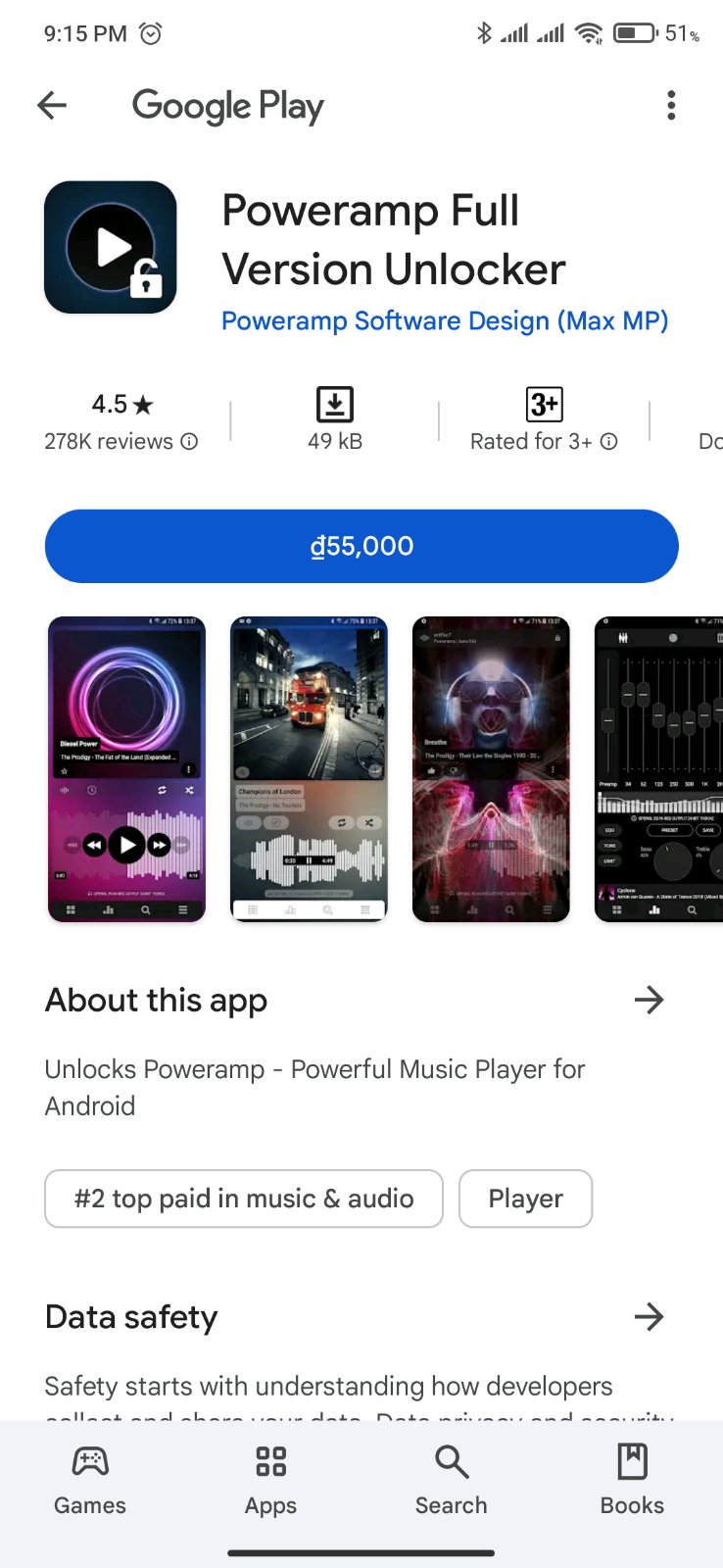Tap the info icon beside 278K reviews
The height and width of the screenshot is (1568, 723).
pyautogui.click(x=189, y=442)
